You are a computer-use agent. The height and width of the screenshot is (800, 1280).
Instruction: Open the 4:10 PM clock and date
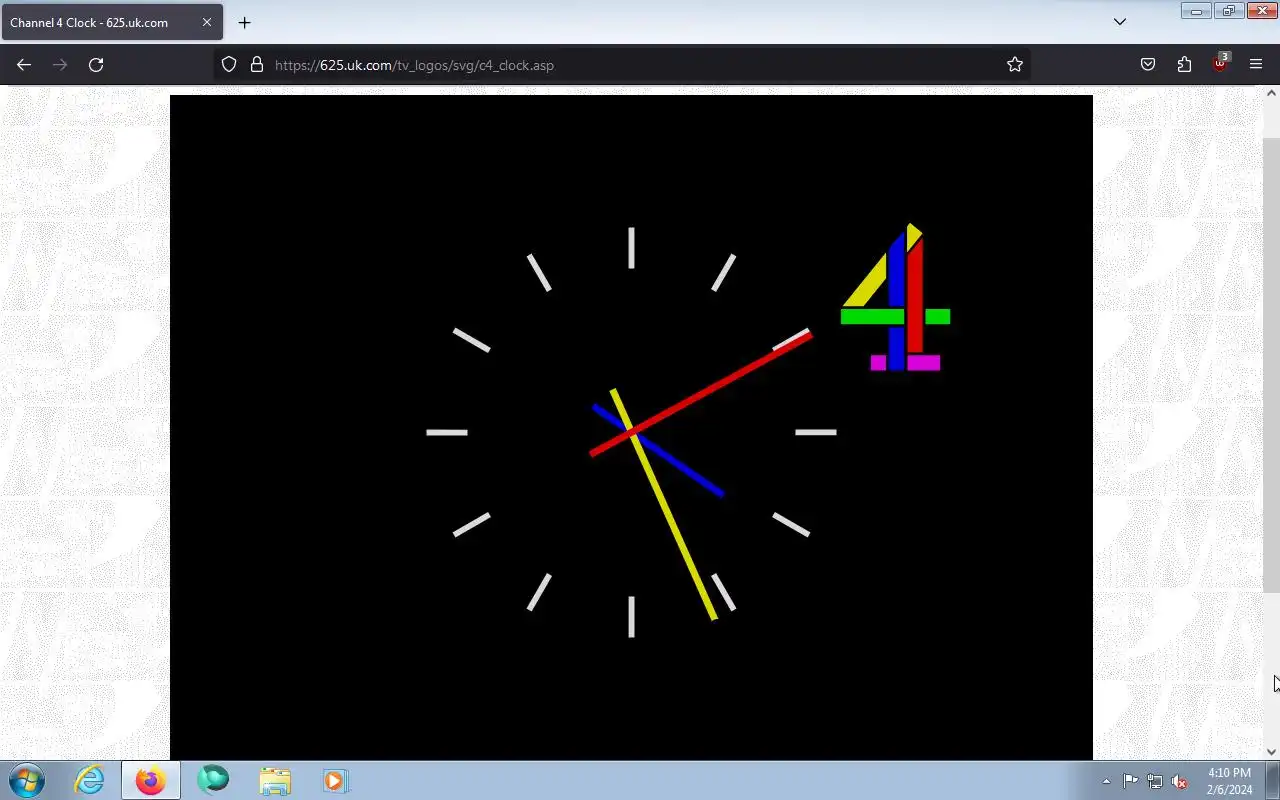1229,781
